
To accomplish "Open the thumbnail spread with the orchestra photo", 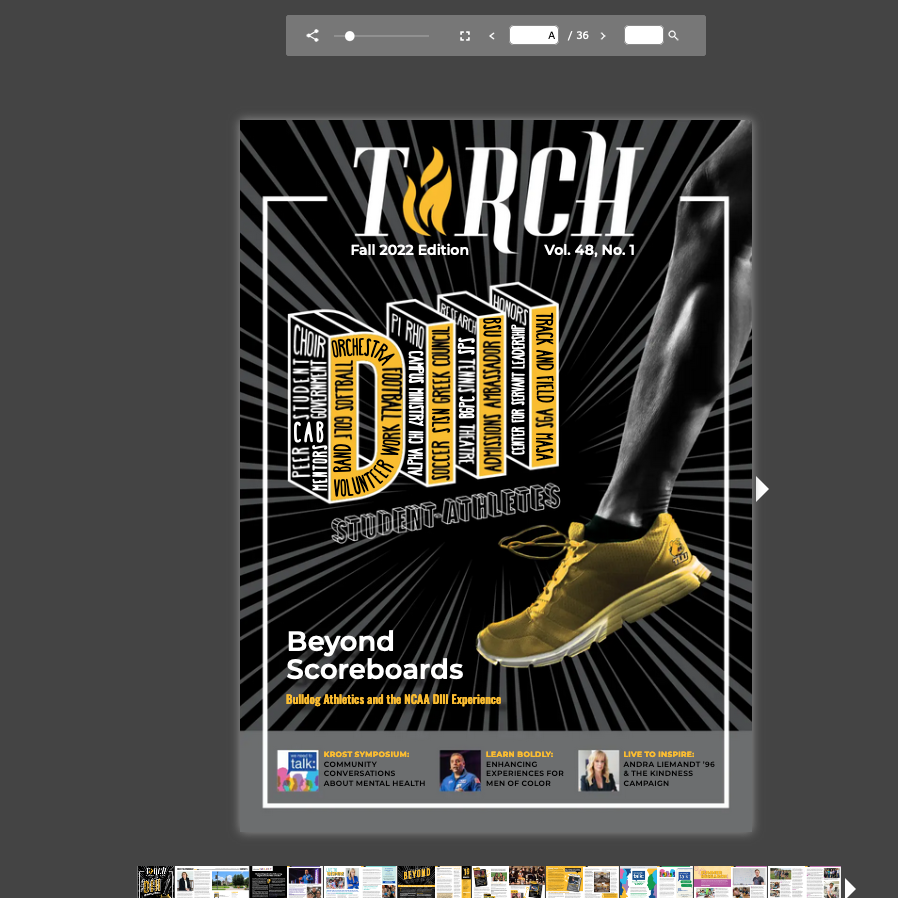I will click(508, 882).
